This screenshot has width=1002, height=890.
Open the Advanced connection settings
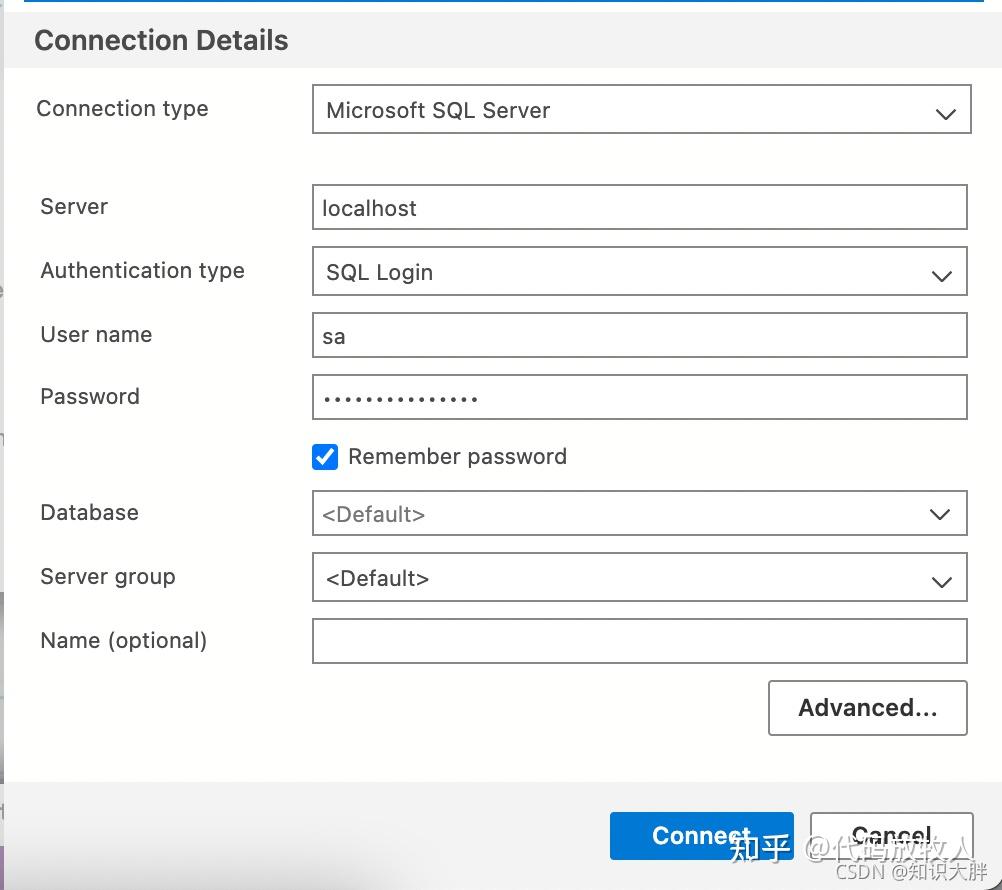(867, 707)
